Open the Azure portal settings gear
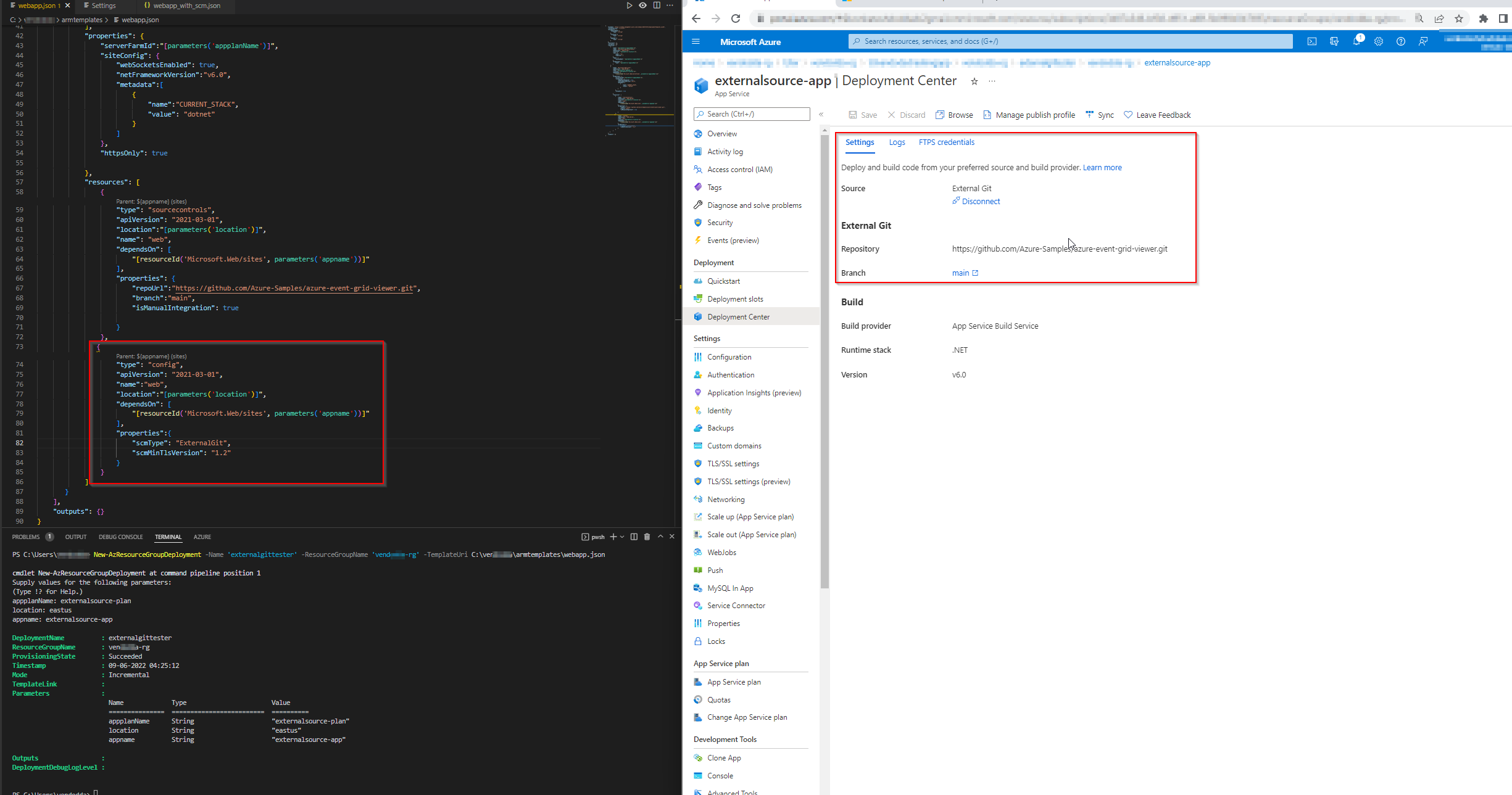Viewport: 1512px width, 795px height. (x=1379, y=41)
